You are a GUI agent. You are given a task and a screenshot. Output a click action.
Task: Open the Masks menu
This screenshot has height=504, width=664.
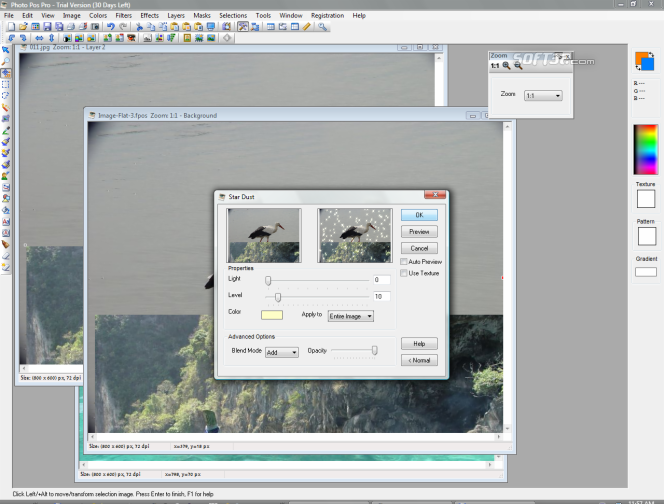point(202,15)
